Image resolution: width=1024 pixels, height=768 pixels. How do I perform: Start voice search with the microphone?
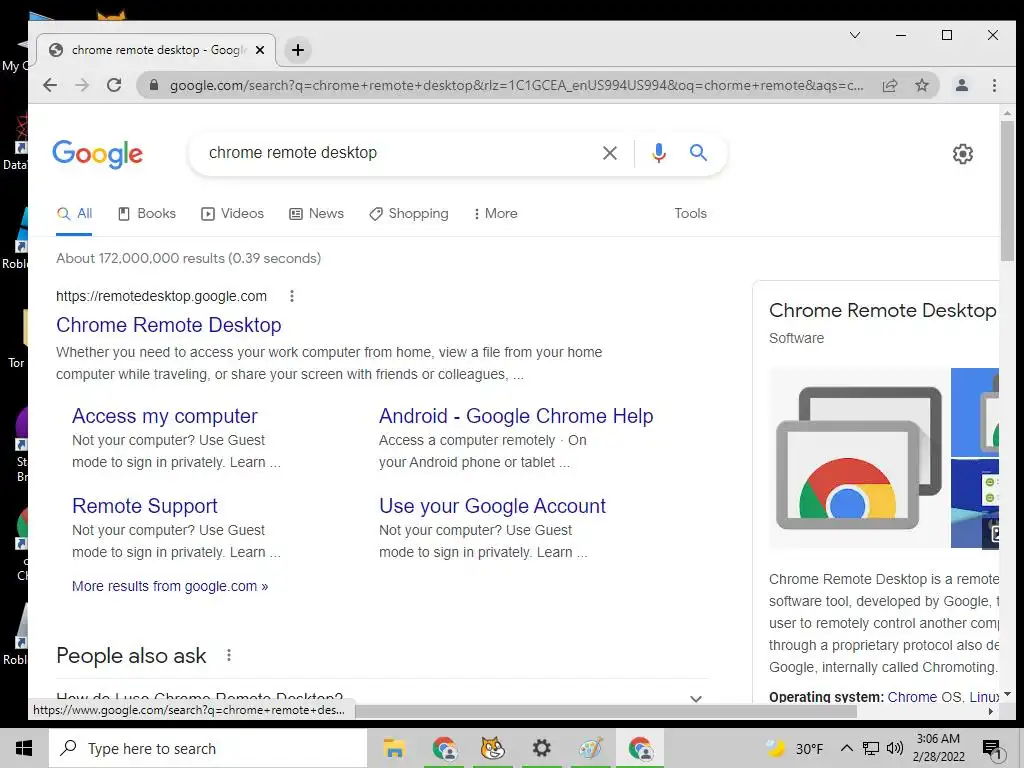[658, 153]
